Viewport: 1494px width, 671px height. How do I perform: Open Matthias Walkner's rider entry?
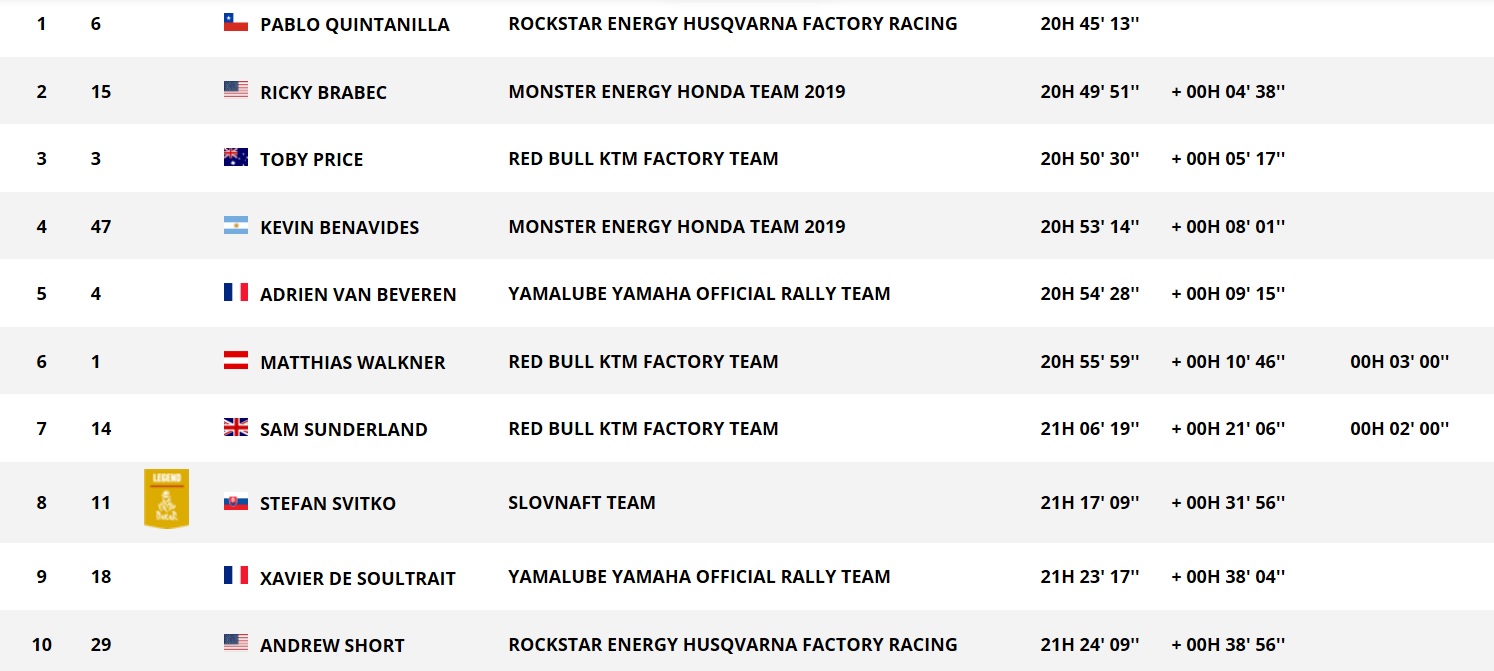tap(353, 363)
